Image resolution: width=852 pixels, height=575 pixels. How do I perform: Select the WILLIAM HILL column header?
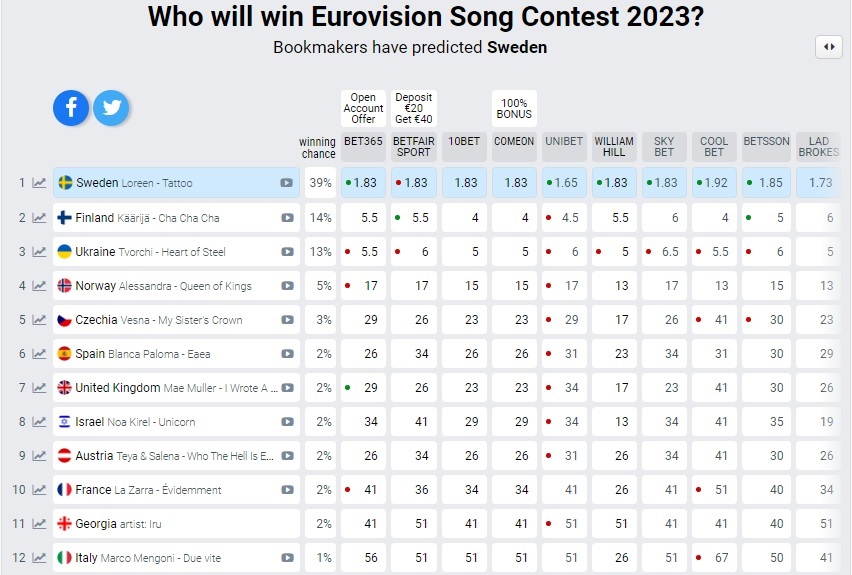coord(614,147)
